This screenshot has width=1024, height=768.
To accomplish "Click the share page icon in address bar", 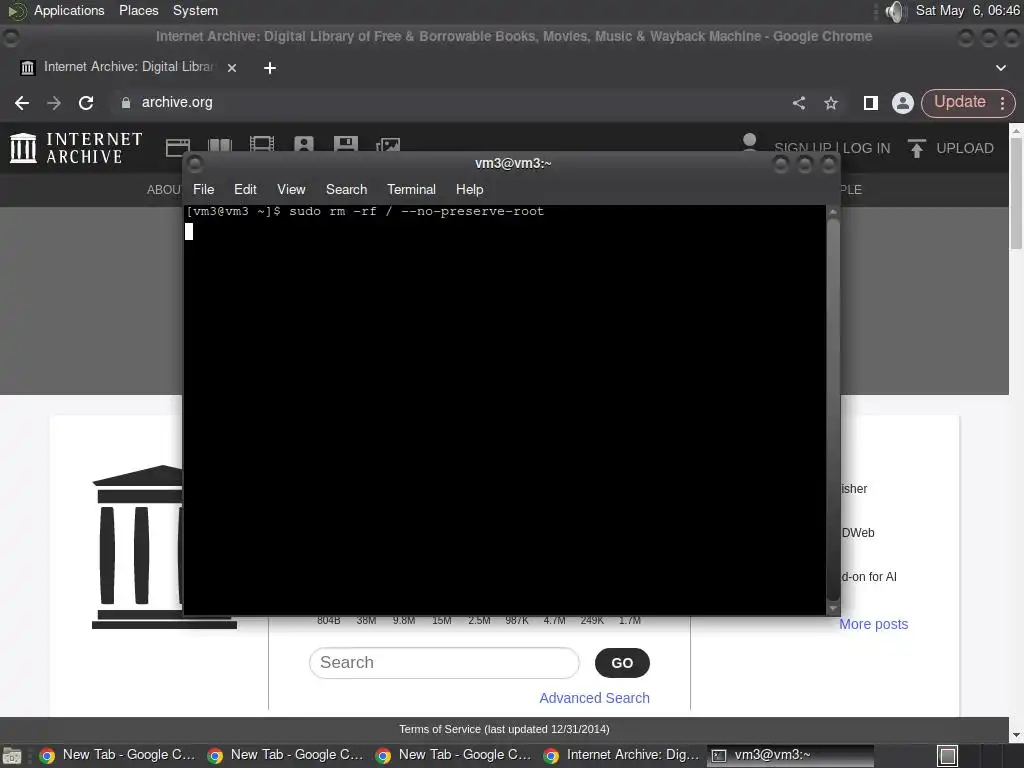I will [x=799, y=103].
